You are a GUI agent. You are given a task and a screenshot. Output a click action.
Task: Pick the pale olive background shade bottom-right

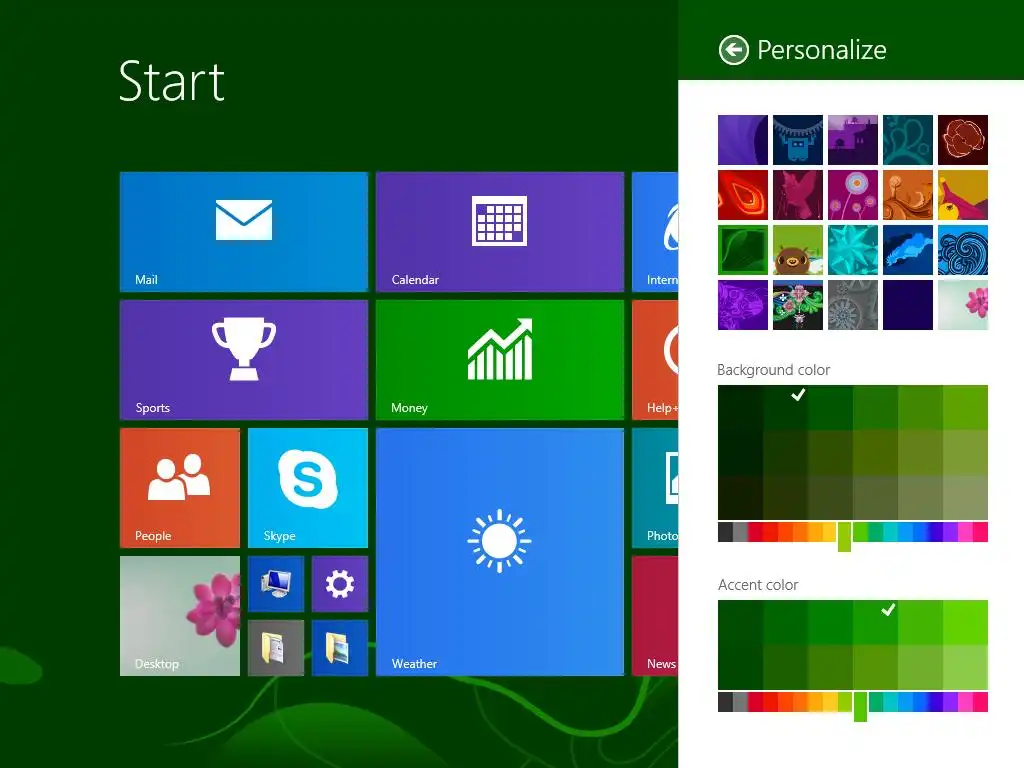point(965,498)
